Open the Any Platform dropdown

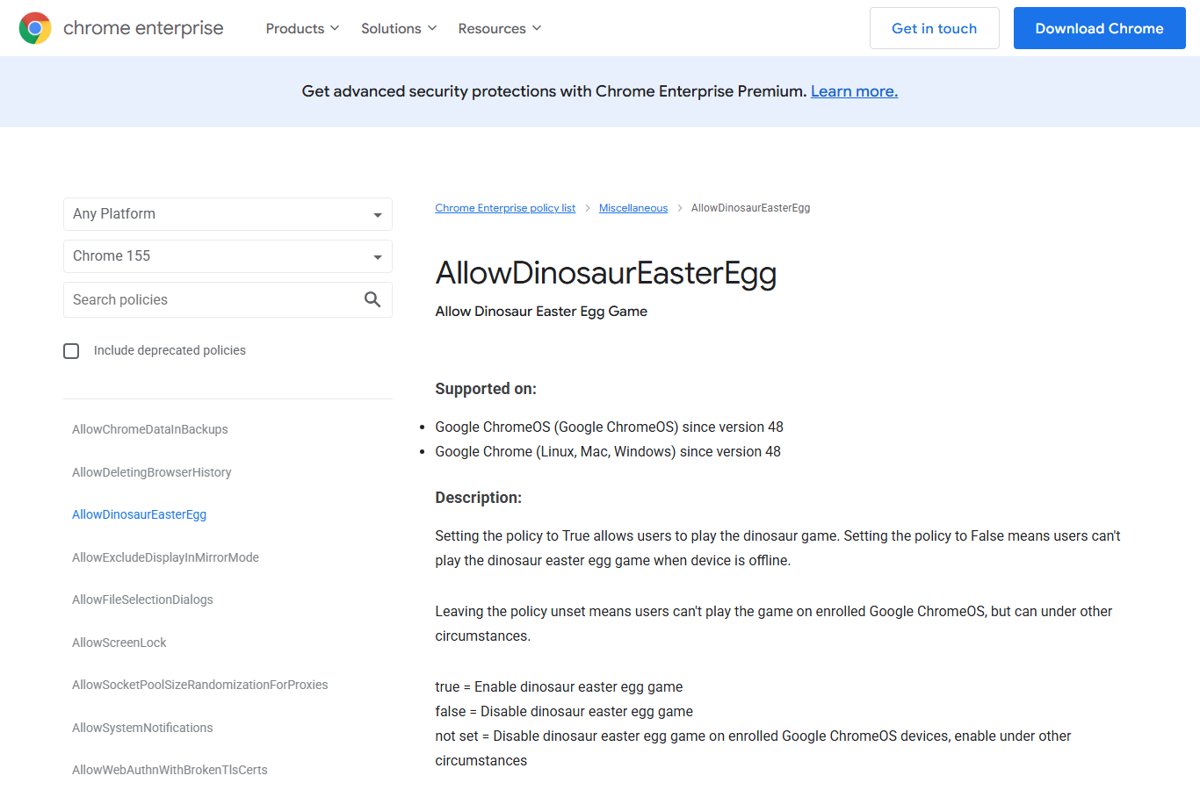pyautogui.click(x=228, y=214)
